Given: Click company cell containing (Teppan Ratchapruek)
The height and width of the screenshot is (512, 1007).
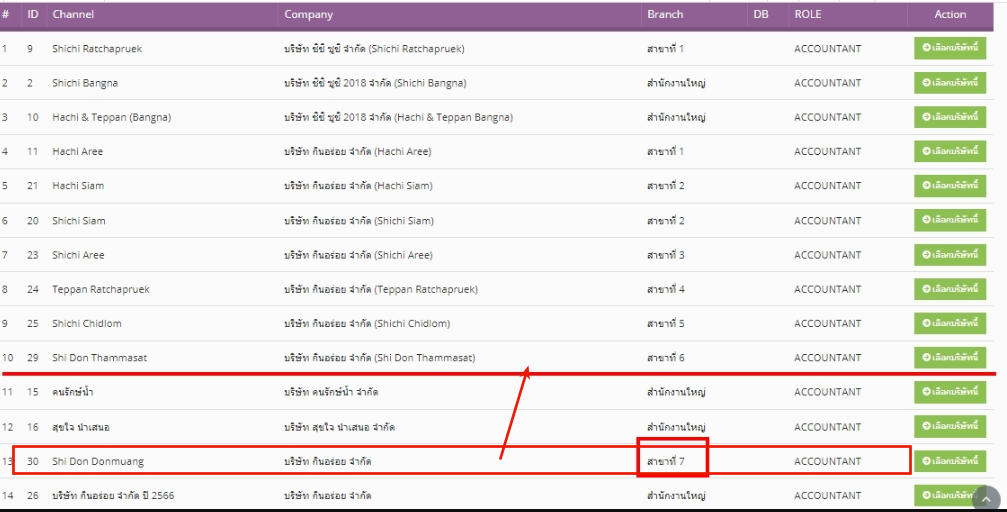Looking at the screenshot, I should pyautogui.click(x=381, y=289).
